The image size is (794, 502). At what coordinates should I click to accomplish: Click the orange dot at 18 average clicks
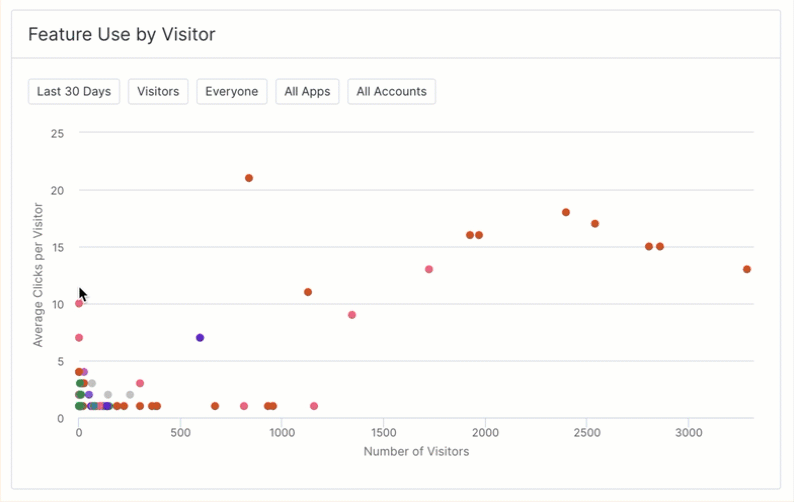(566, 212)
